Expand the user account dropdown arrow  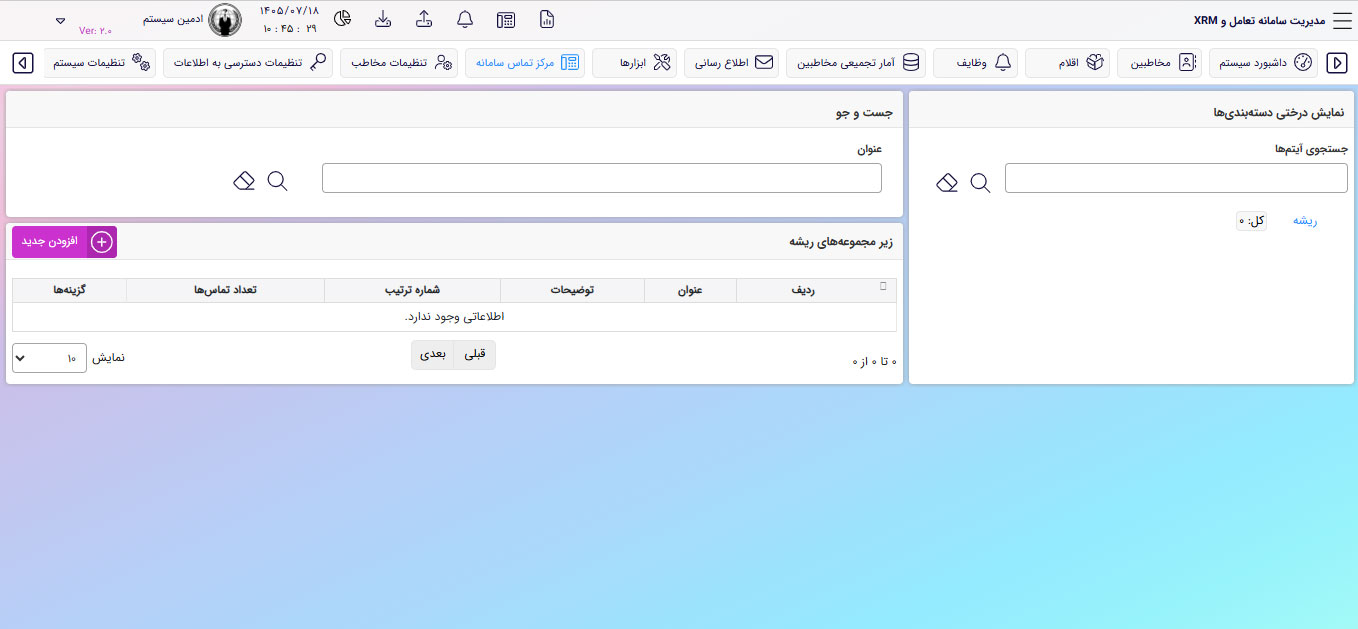point(60,20)
